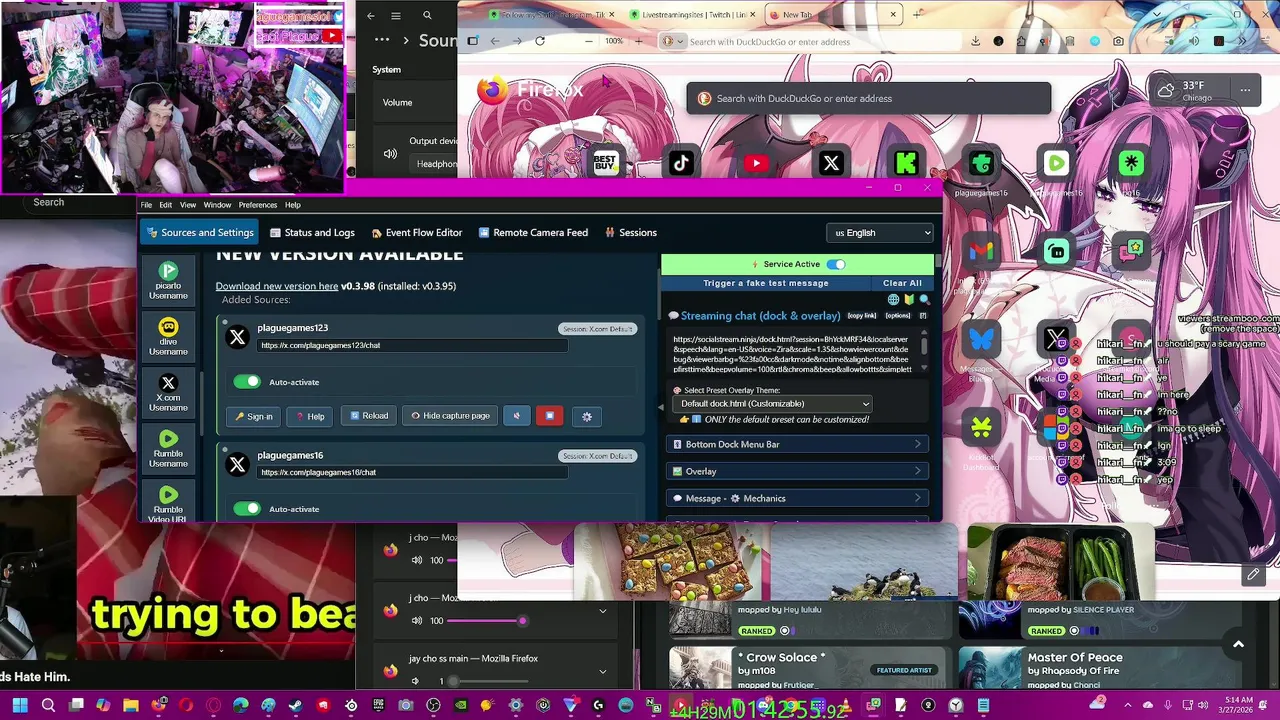Open the Kick shortcut in Firefox
This screenshot has height=720, width=1280.
906,163
